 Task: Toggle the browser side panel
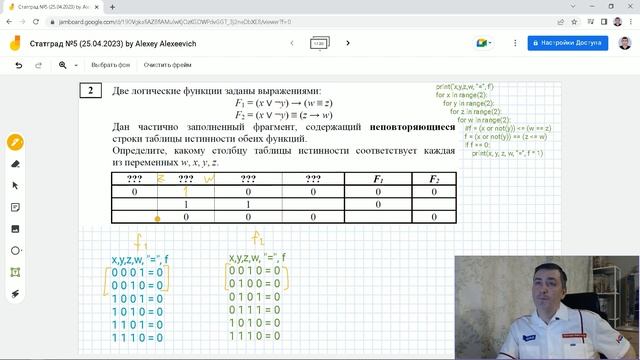click(604, 22)
